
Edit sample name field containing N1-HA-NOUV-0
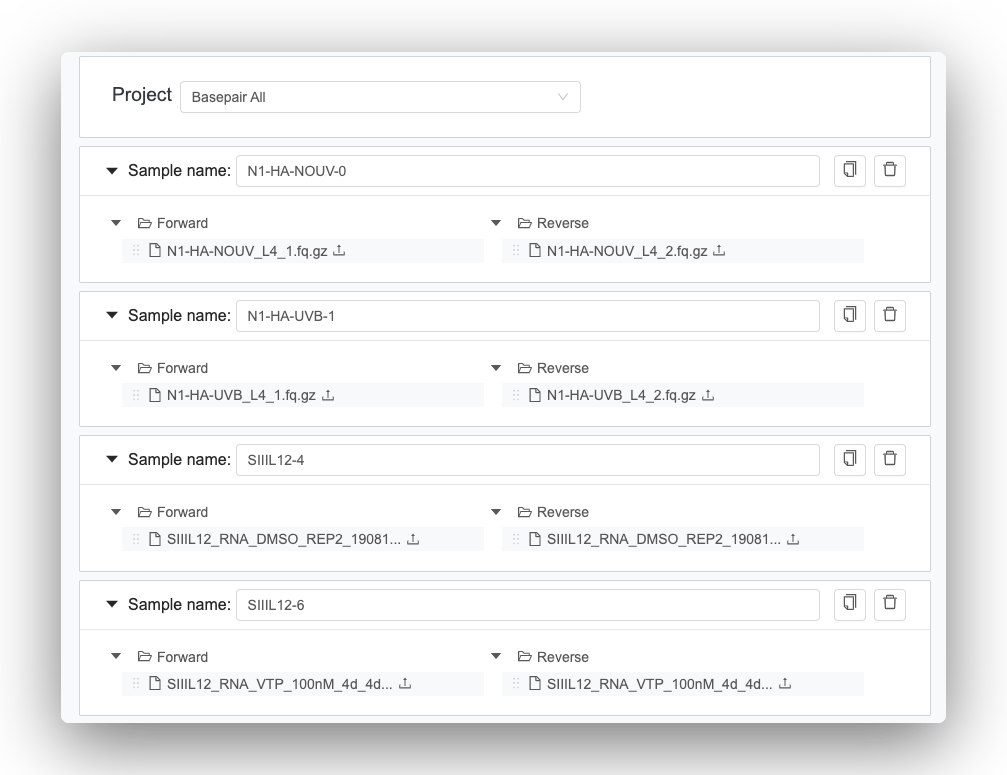528,171
